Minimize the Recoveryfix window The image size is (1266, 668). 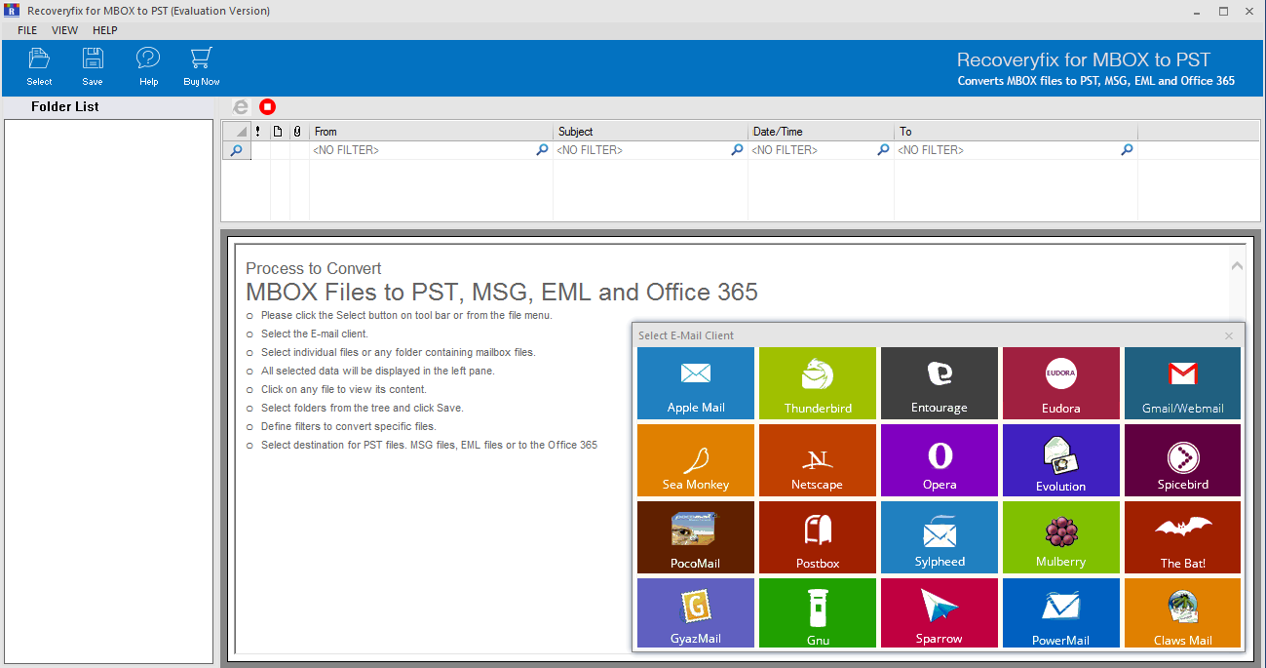click(1197, 11)
